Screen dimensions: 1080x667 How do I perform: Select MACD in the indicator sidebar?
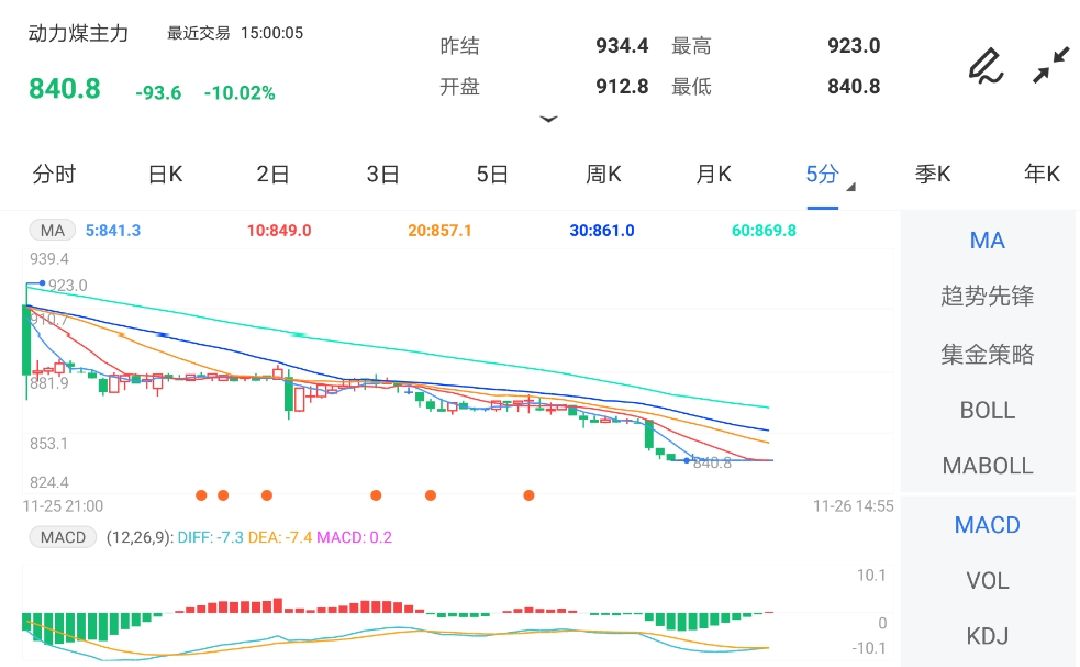987,524
